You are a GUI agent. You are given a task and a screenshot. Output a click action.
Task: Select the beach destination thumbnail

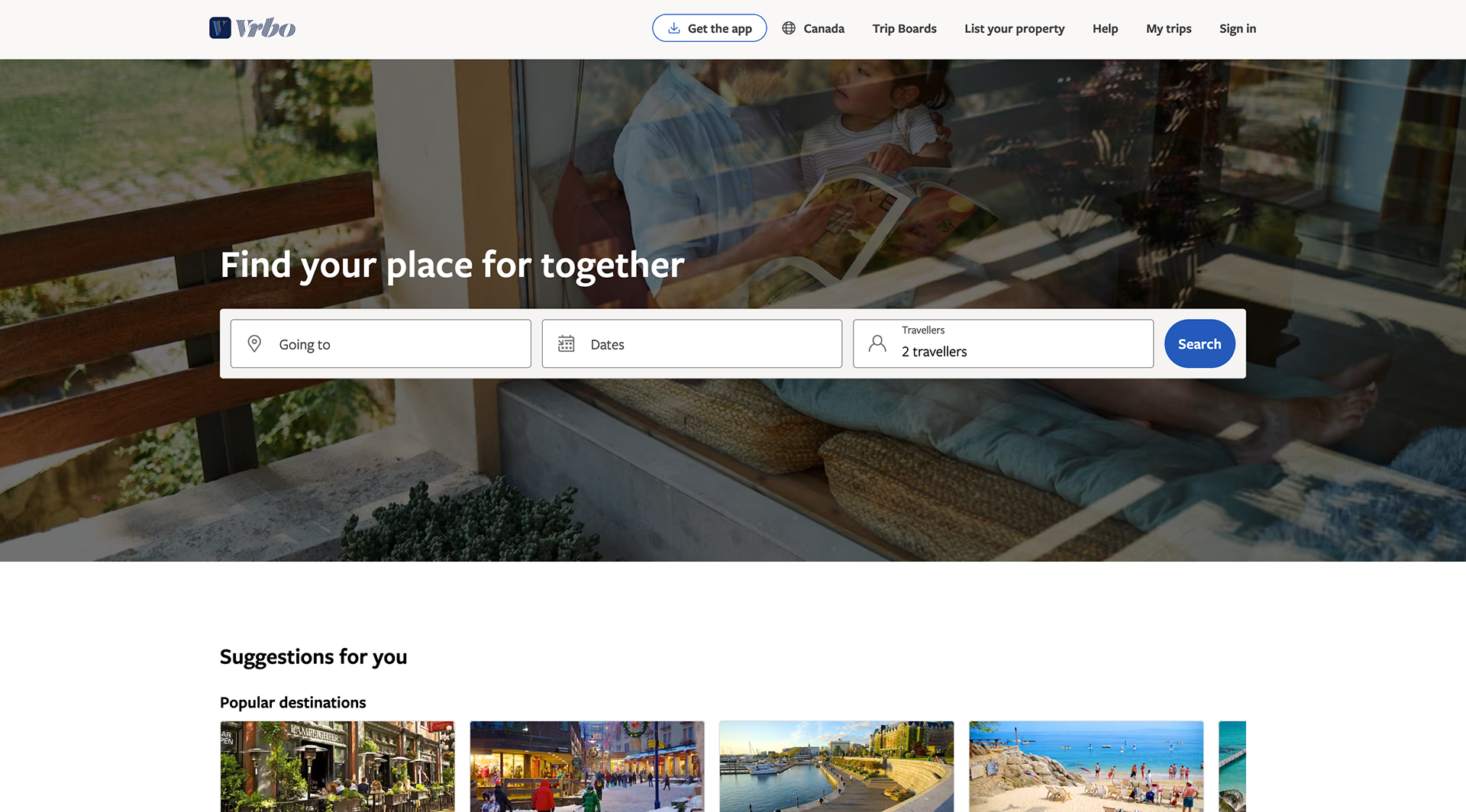click(x=1086, y=766)
